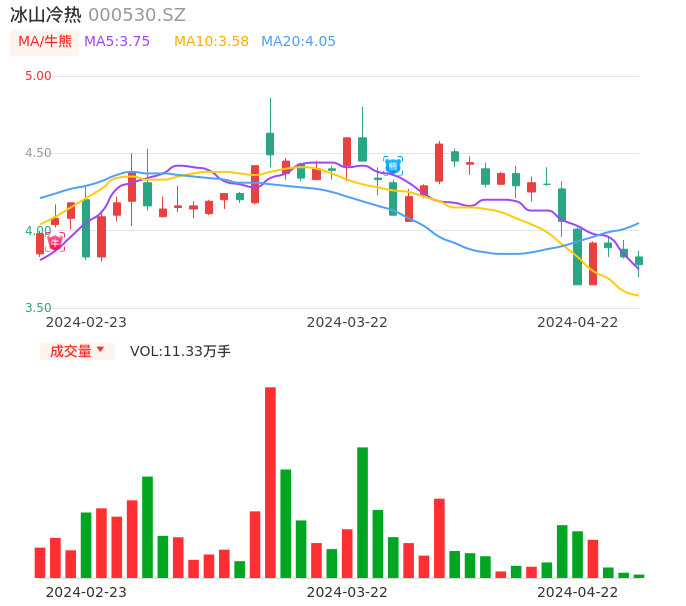Viewport: 686px width, 606px height.
Task: Toggle the MA5:3.75 legend line
Action: [x=117, y=42]
